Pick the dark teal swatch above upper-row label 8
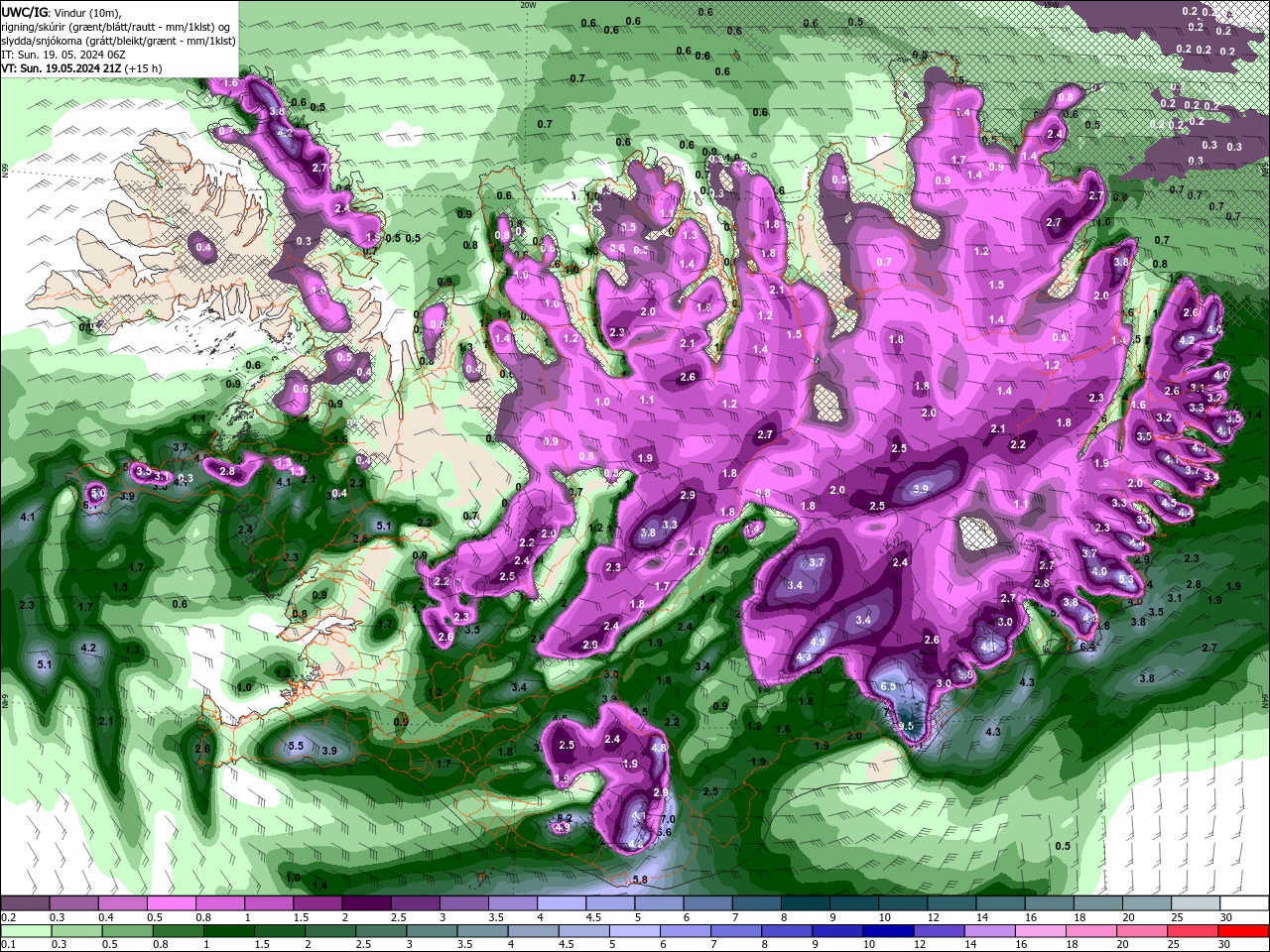 [x=805, y=903]
